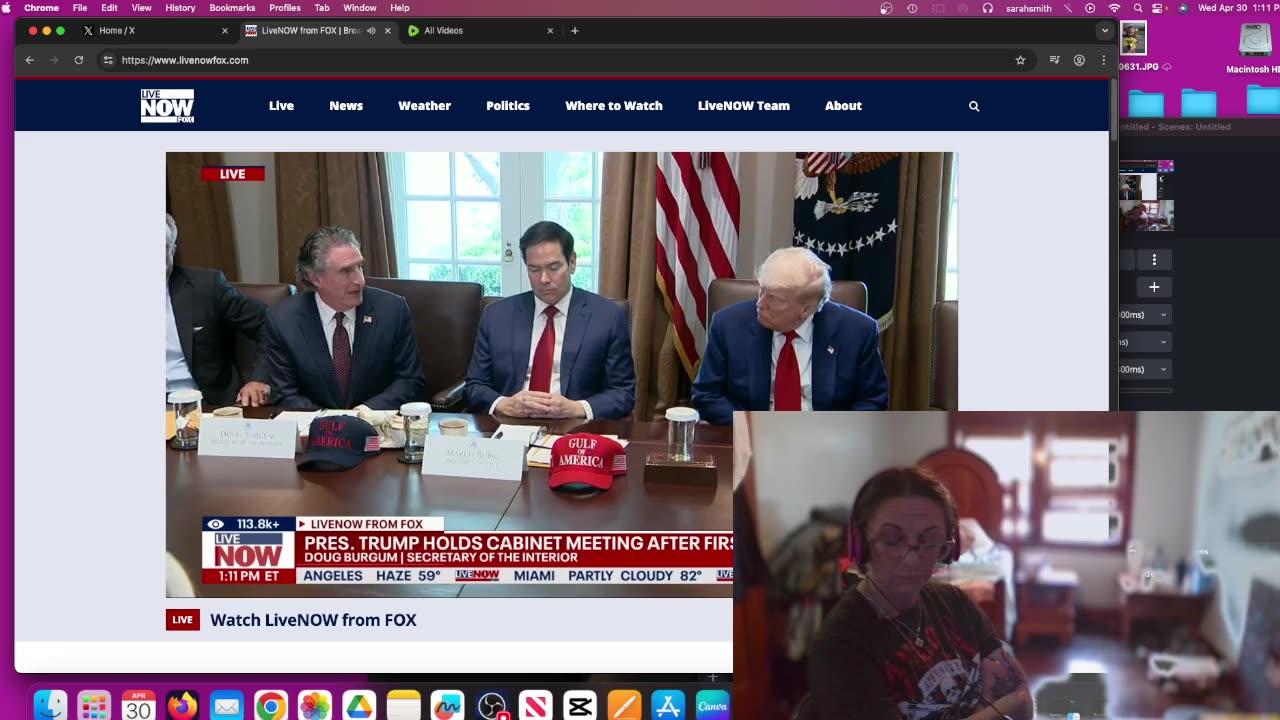Image resolution: width=1280 pixels, height=720 pixels.
Task: Switch to the Home / X tab
Action: [155, 31]
